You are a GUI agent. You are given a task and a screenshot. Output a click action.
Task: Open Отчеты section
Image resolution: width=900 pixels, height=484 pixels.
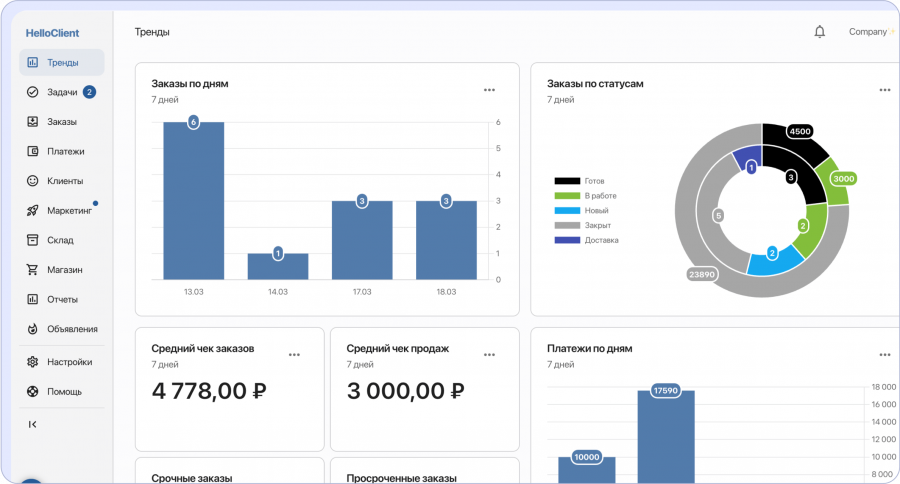(62, 299)
